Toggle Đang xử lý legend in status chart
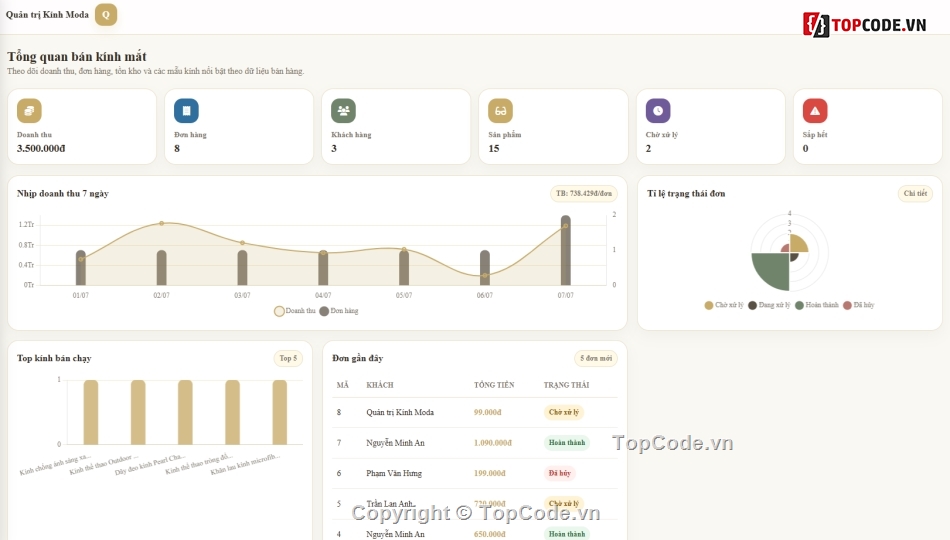 point(769,305)
